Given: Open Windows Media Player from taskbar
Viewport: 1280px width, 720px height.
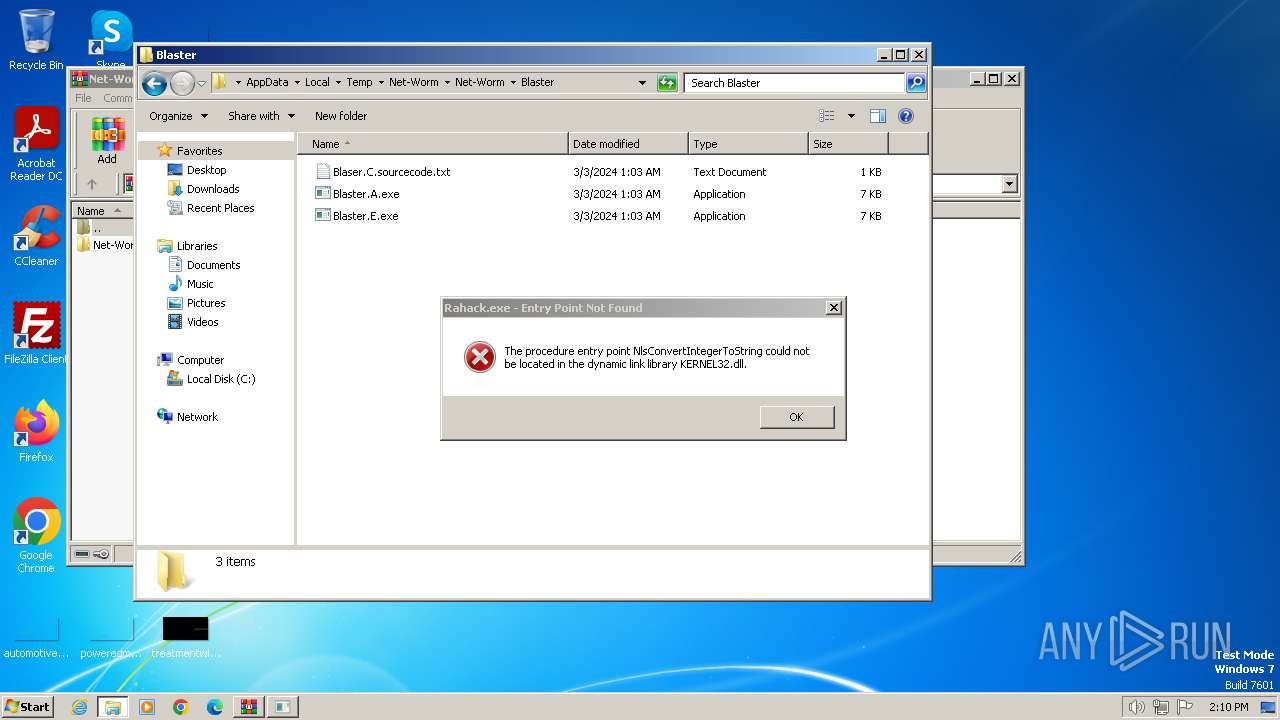Looking at the screenshot, I should point(147,707).
